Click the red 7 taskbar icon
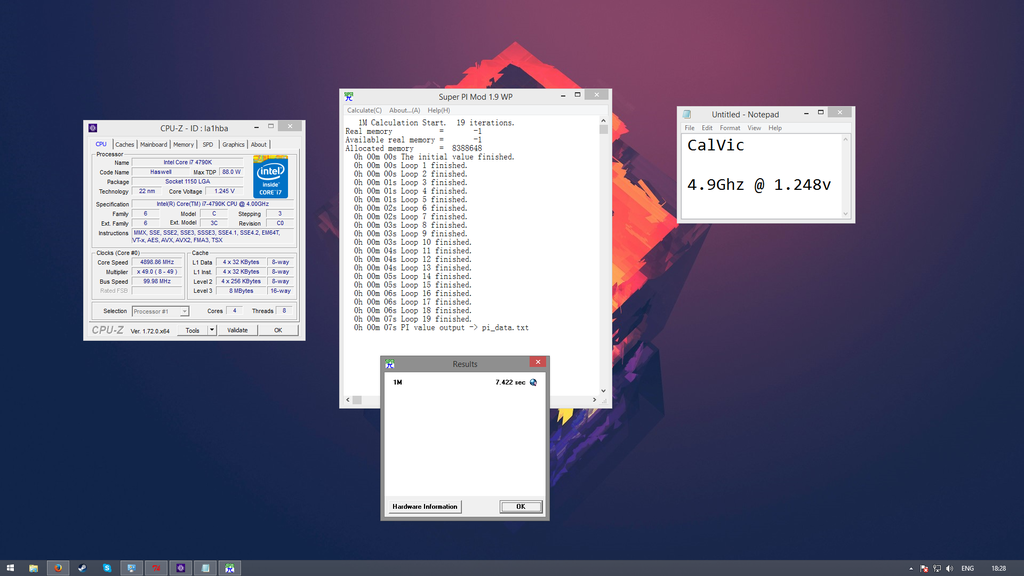The image size is (1024, 576). (x=156, y=568)
